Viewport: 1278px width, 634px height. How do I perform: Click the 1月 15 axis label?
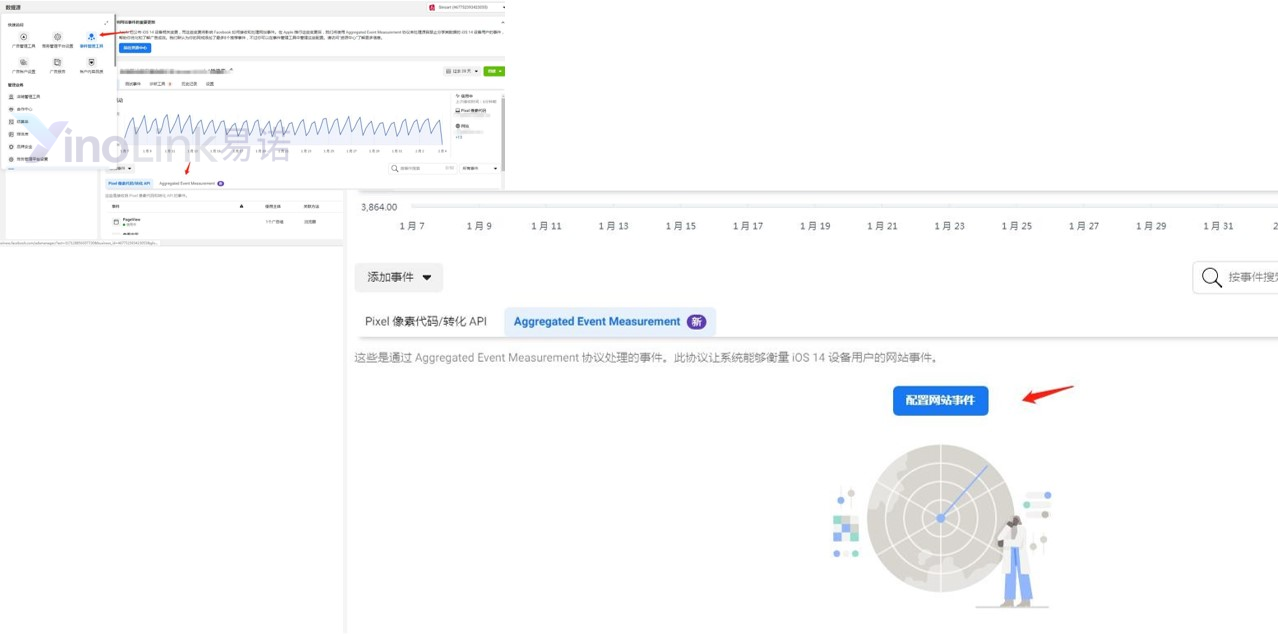[x=681, y=226]
